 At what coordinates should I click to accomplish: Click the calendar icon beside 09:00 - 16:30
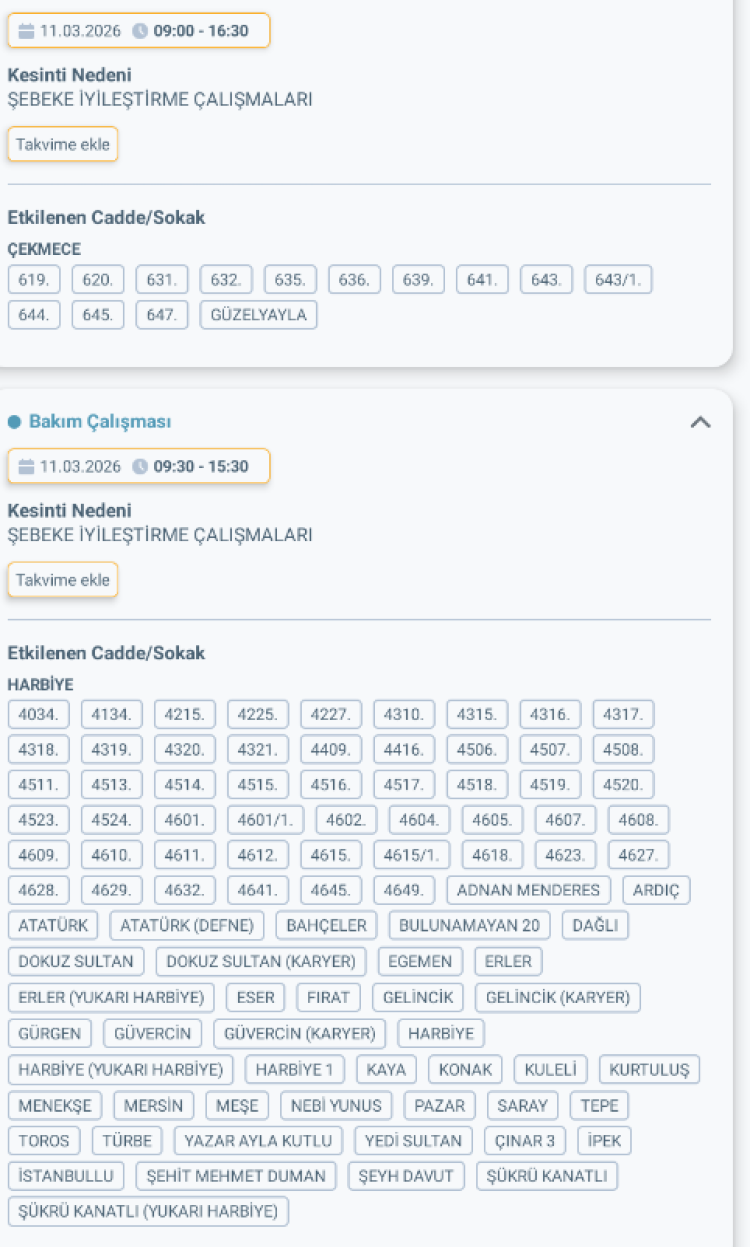coord(26,31)
